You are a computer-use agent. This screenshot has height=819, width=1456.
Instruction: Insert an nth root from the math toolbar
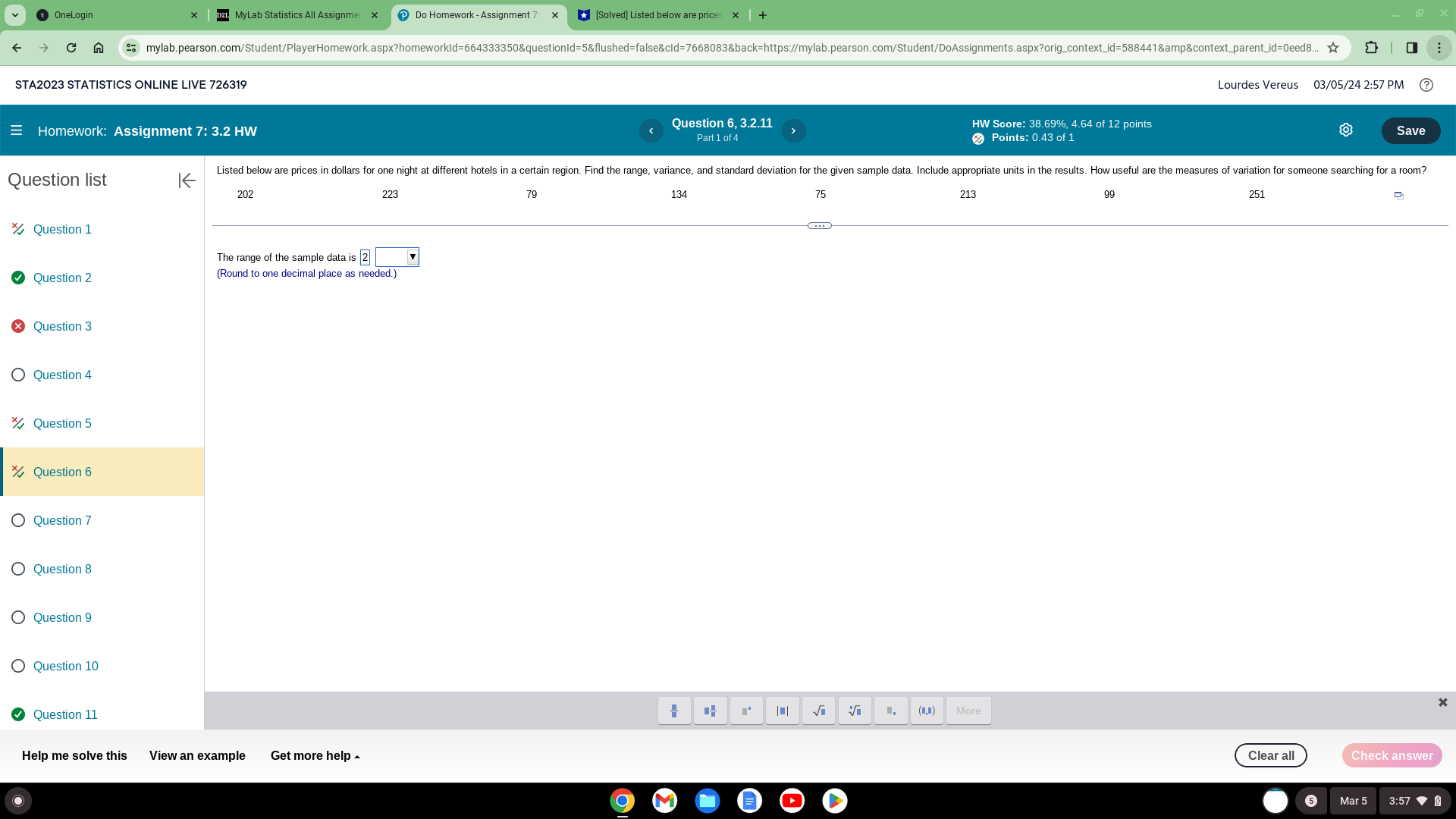click(x=855, y=711)
